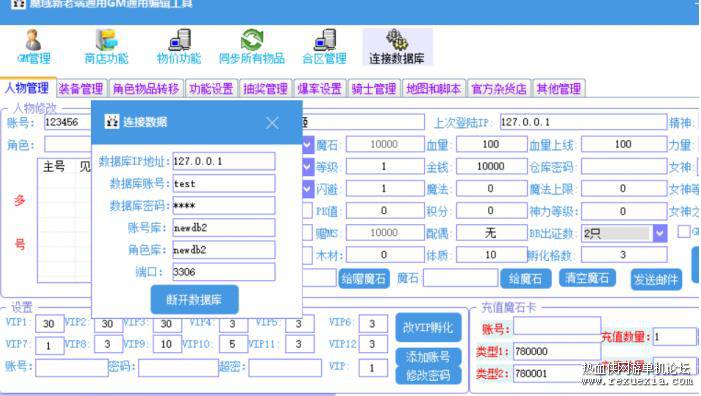Click the VIP9 value field
This screenshot has width=701, height=396.
[167, 344]
